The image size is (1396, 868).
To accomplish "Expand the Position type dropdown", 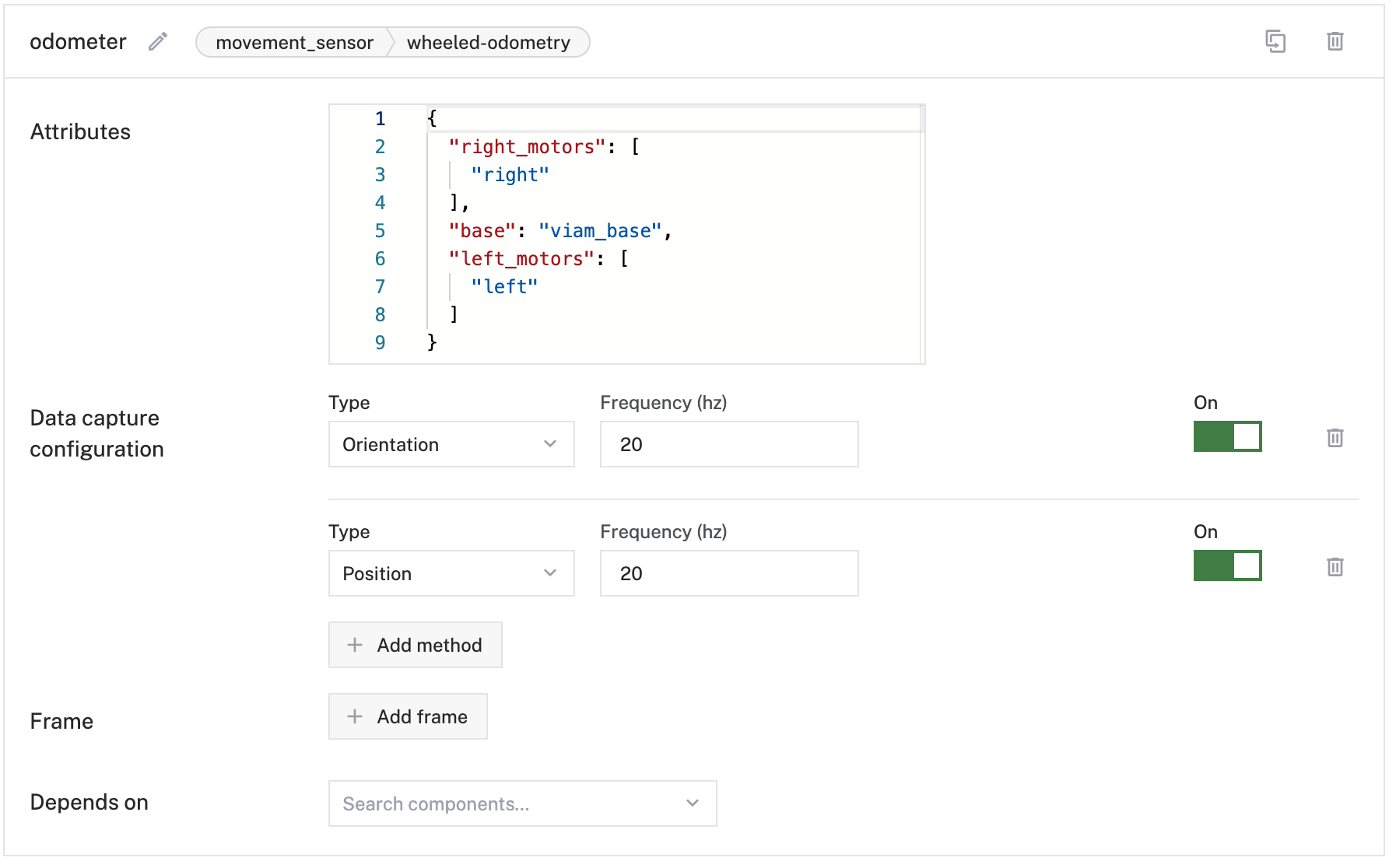I will [x=451, y=573].
